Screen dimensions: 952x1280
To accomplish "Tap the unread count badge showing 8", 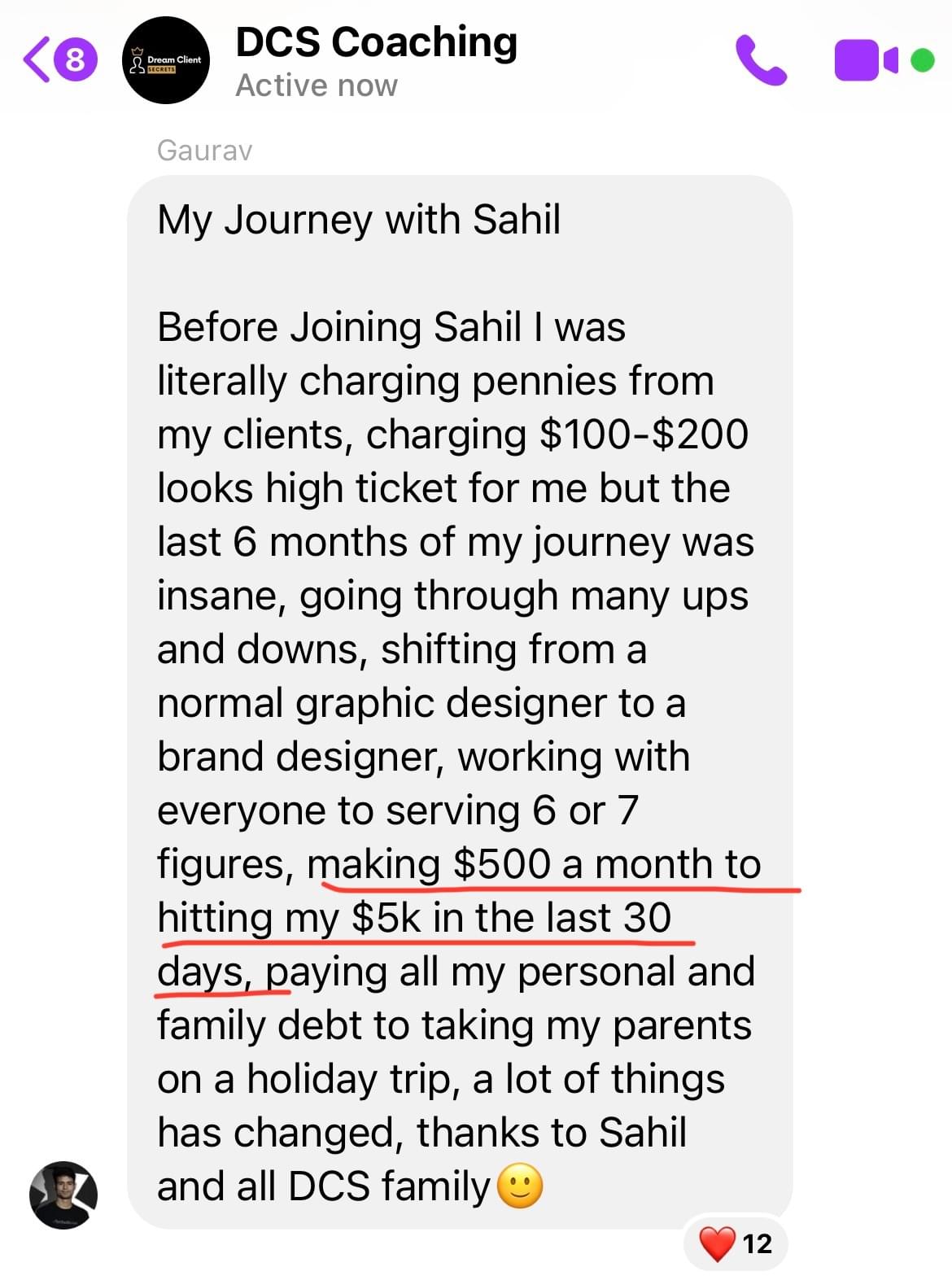I will click(x=75, y=59).
